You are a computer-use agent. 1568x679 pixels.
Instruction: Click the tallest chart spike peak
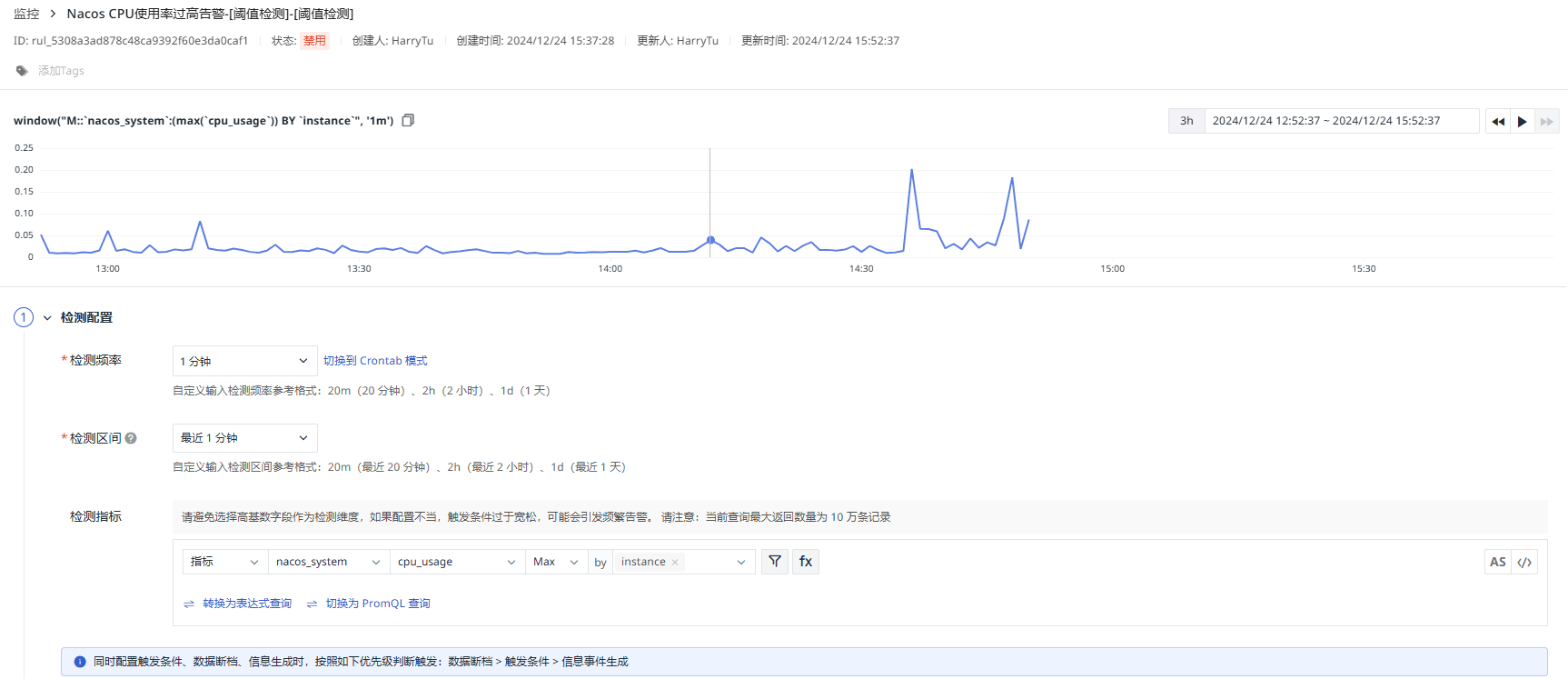[911, 170]
